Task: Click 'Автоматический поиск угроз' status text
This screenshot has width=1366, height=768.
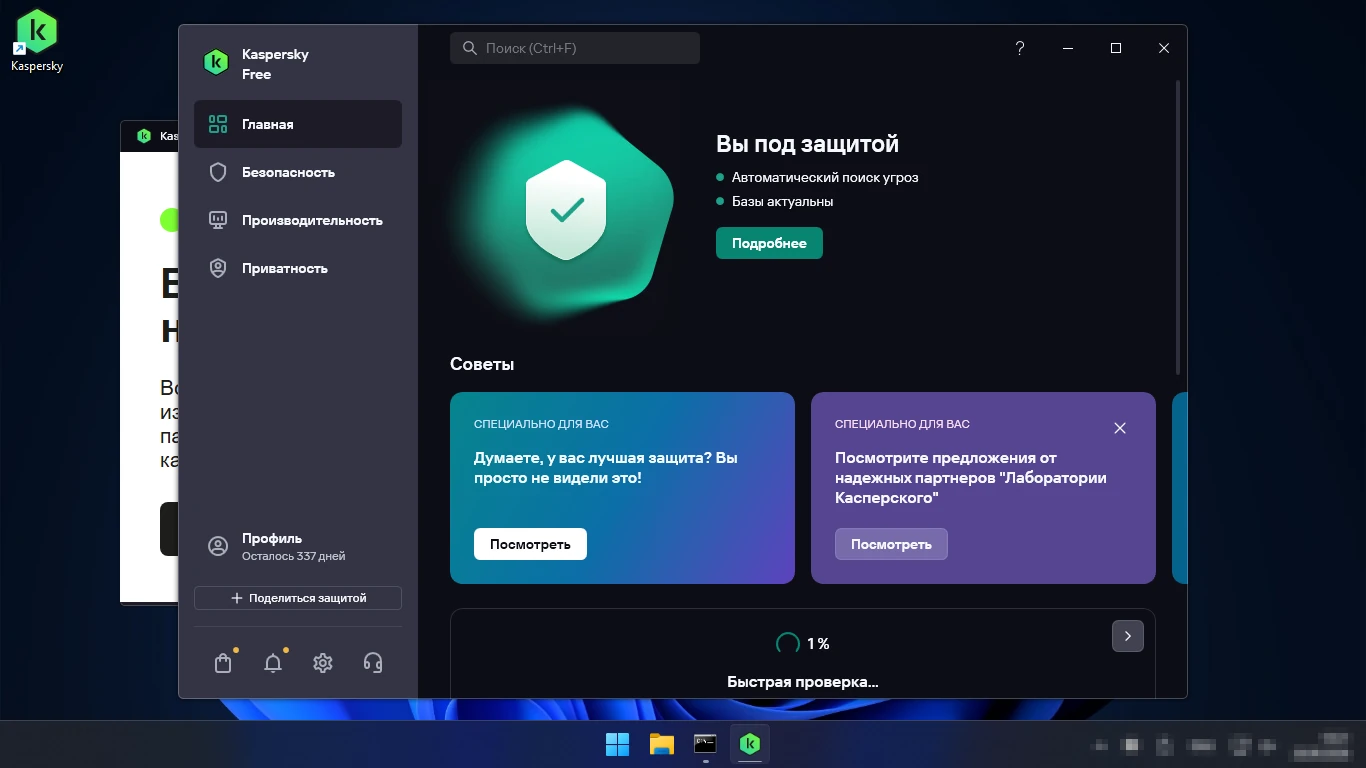Action: click(x=825, y=177)
